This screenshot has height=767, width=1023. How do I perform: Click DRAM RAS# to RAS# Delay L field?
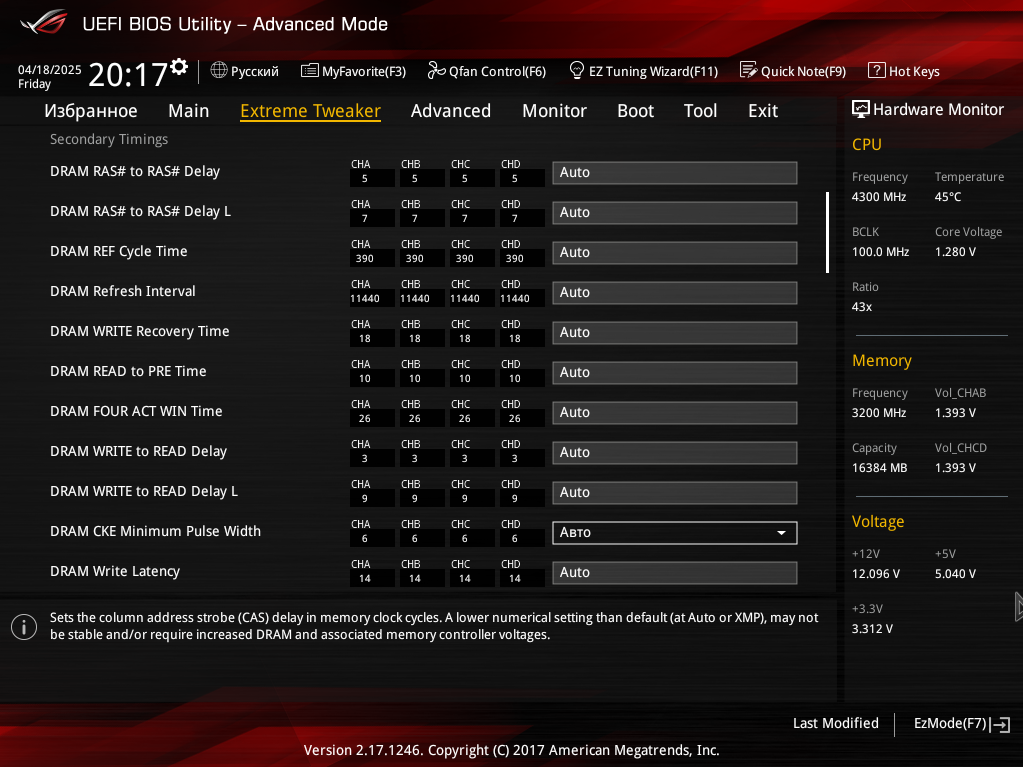tap(675, 213)
